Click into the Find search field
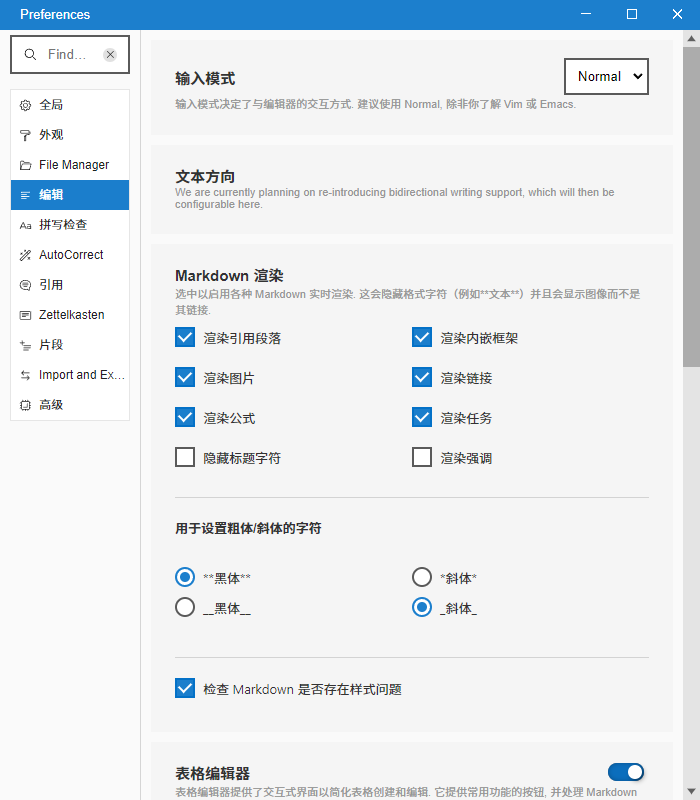 point(69,55)
